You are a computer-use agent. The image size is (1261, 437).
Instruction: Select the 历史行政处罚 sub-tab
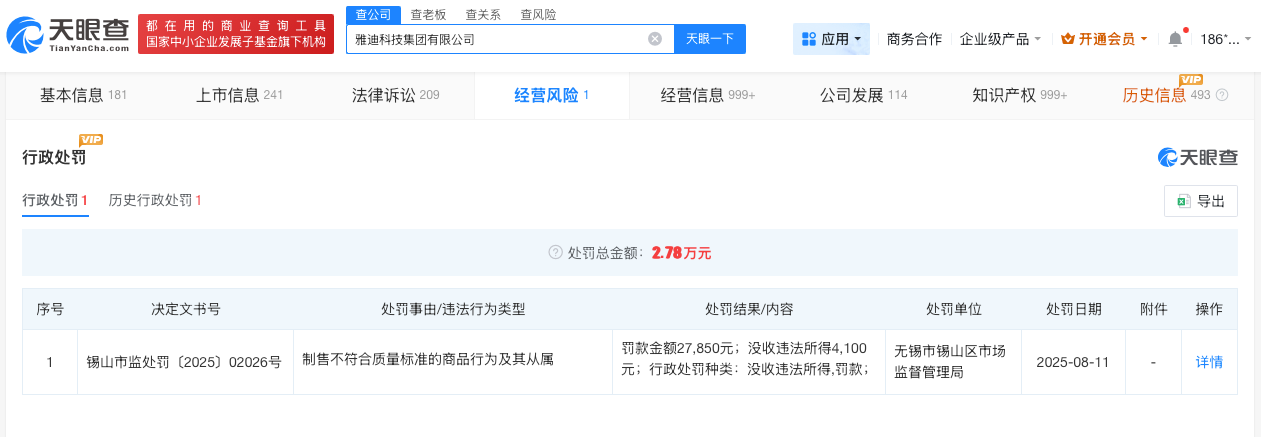[155, 201]
